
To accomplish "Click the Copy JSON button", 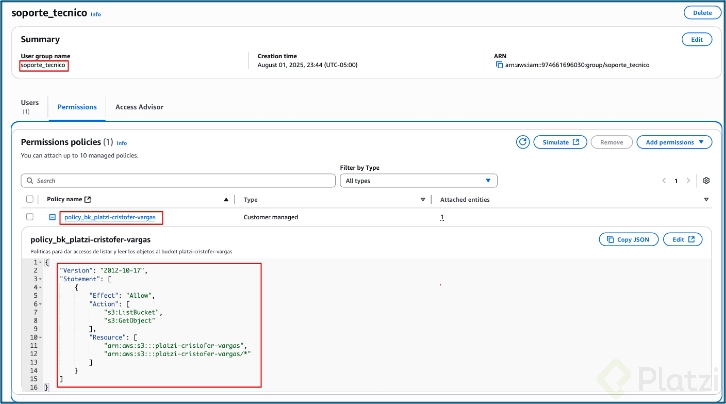I will [628, 239].
